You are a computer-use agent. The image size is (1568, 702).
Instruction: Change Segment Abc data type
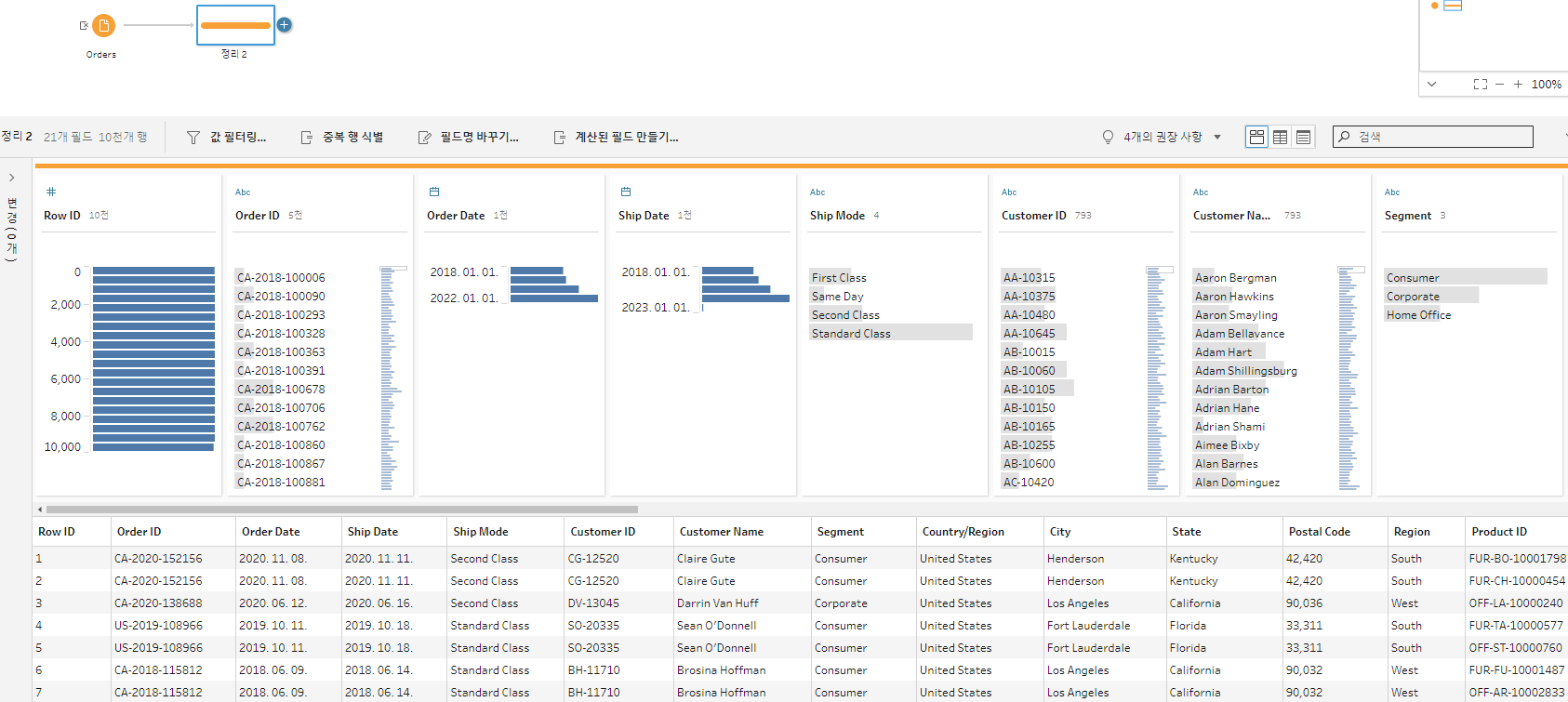tap(1392, 192)
